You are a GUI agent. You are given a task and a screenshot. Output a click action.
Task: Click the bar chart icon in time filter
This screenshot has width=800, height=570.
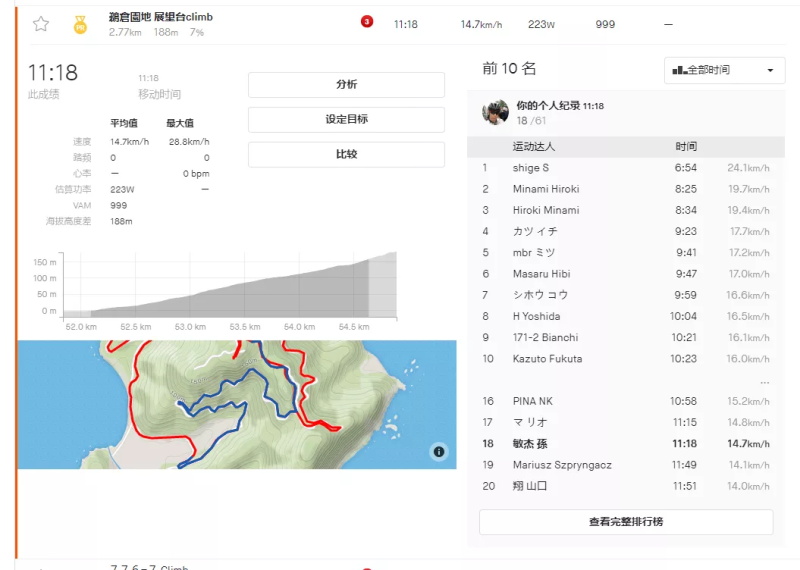[679, 70]
